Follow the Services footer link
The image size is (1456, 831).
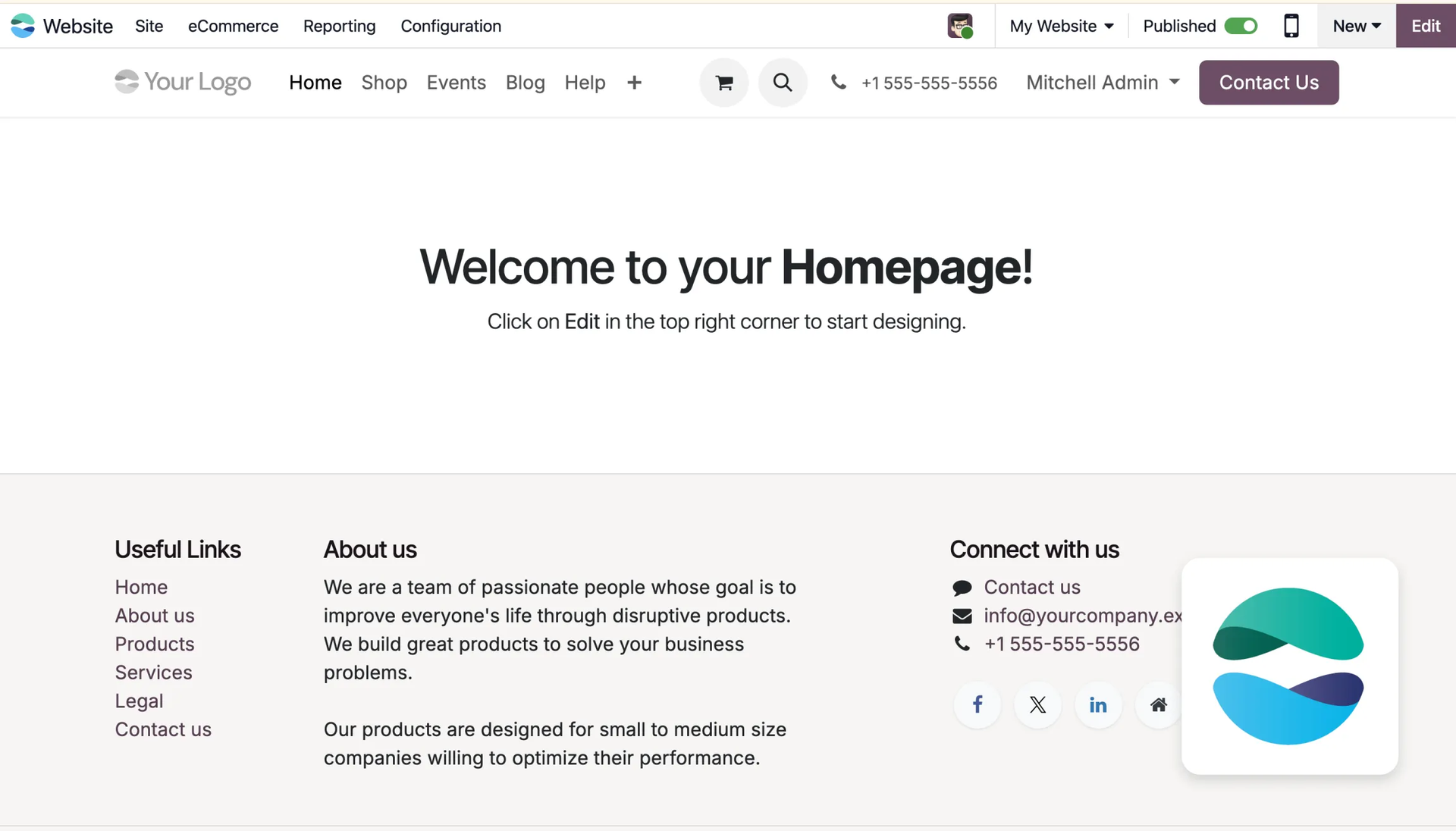point(154,673)
